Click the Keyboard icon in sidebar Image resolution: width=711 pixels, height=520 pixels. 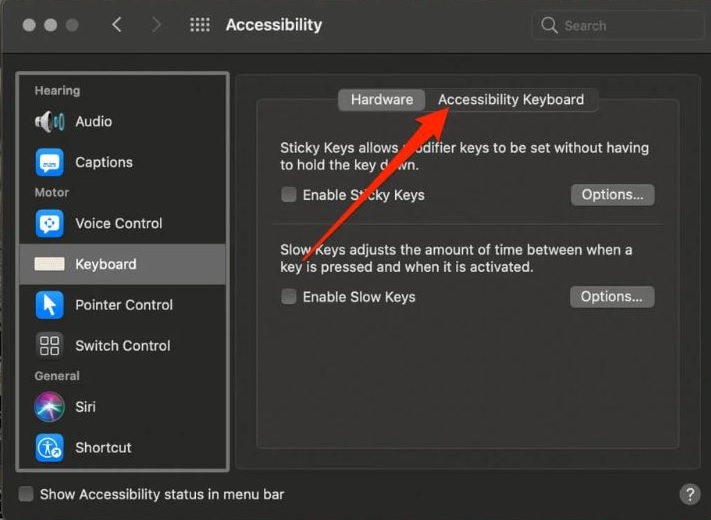coord(50,264)
